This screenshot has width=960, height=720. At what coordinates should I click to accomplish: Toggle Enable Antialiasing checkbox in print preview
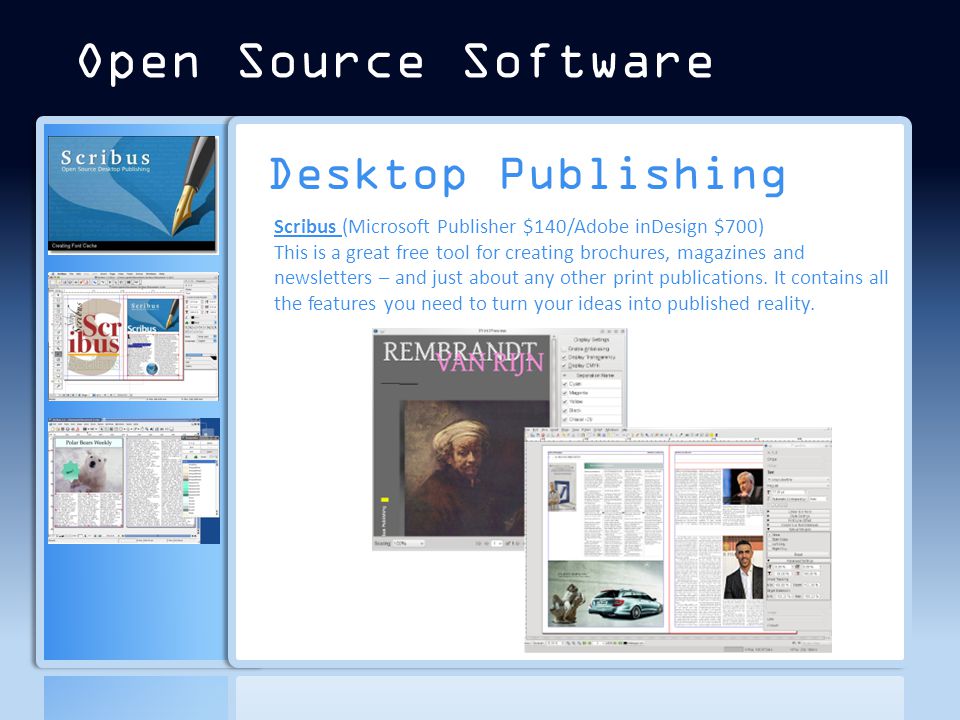[x=564, y=349]
